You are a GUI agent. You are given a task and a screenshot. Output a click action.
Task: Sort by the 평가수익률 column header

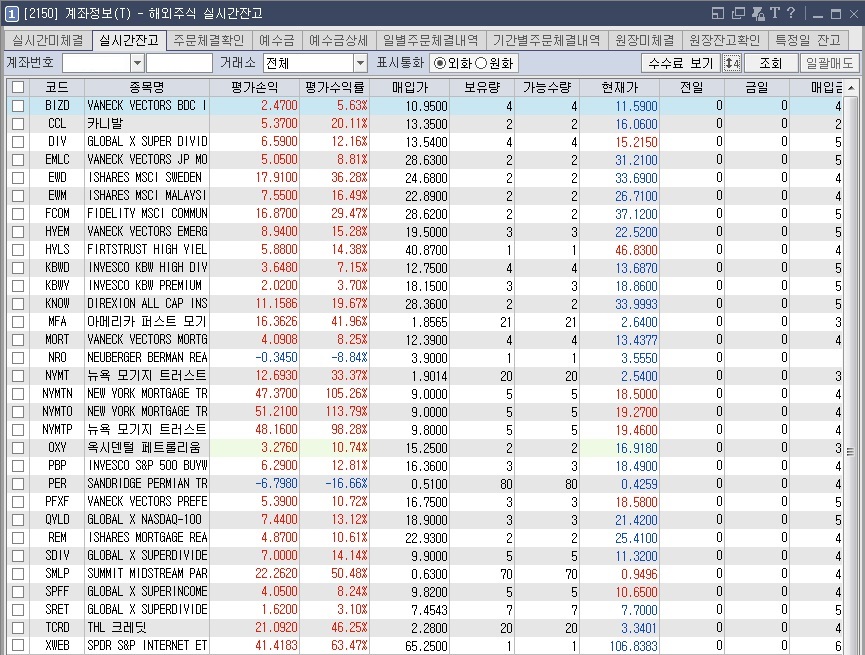coord(335,87)
